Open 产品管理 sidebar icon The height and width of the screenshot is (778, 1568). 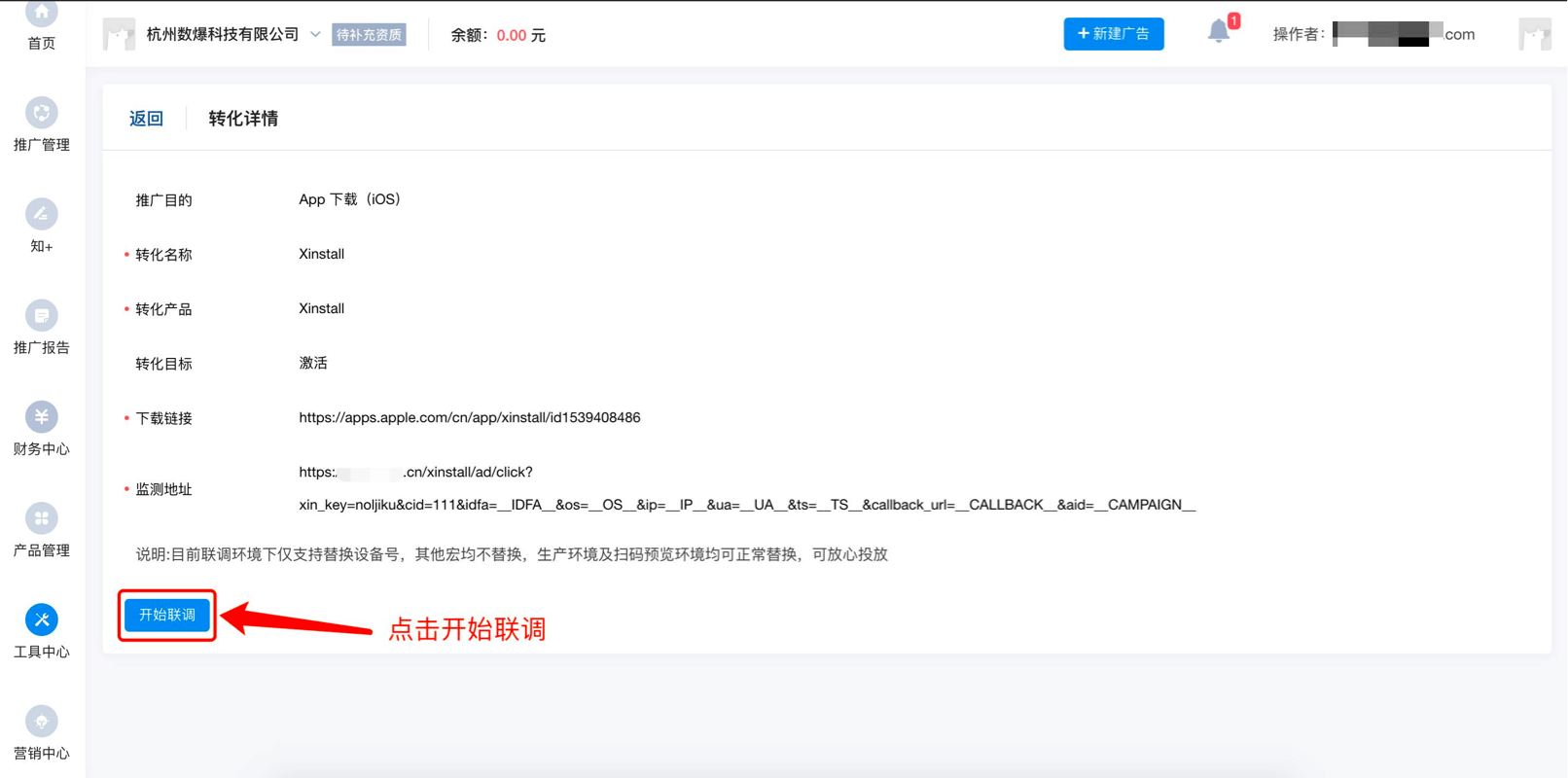click(41, 518)
